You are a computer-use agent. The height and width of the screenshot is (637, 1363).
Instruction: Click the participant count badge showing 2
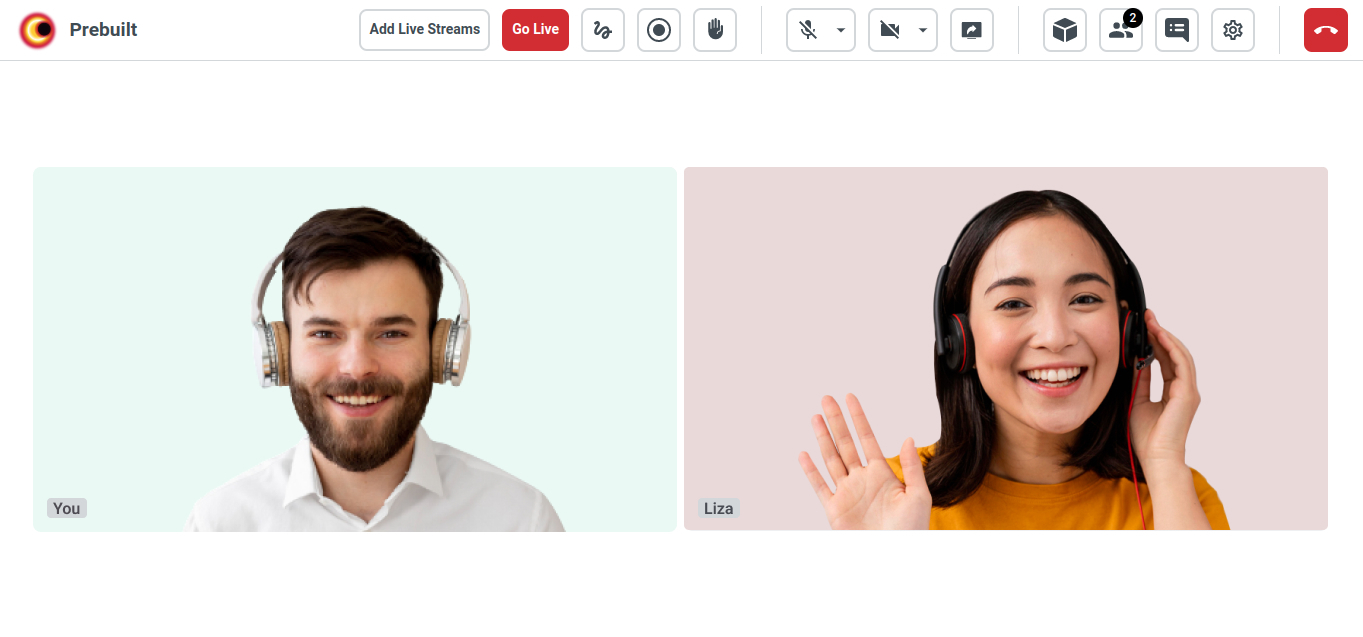1133,18
